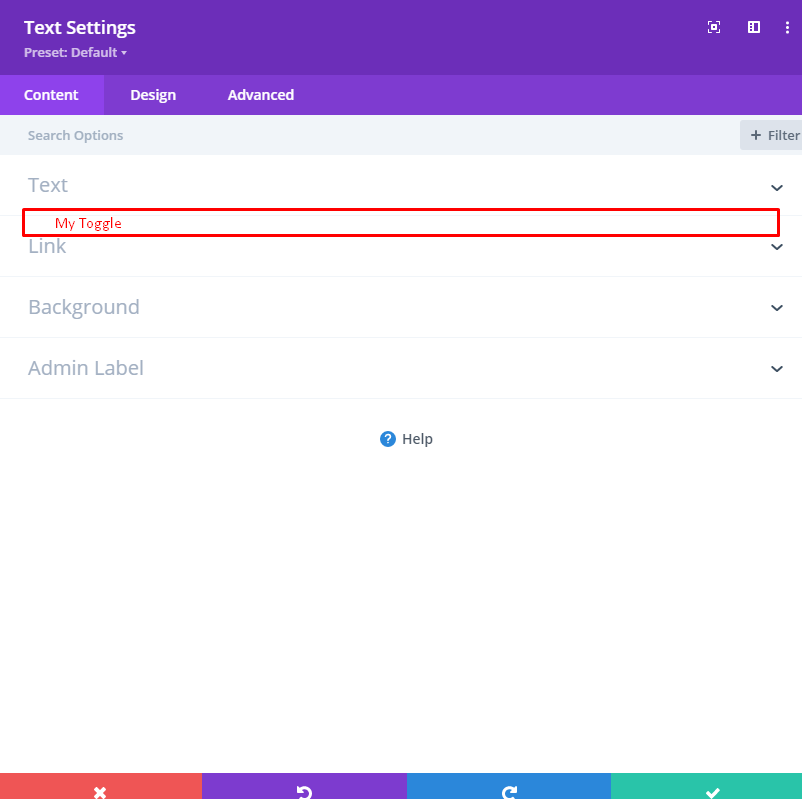Viewport: 802px width, 799px height.
Task: Click the Help link
Action: pyautogui.click(x=417, y=439)
